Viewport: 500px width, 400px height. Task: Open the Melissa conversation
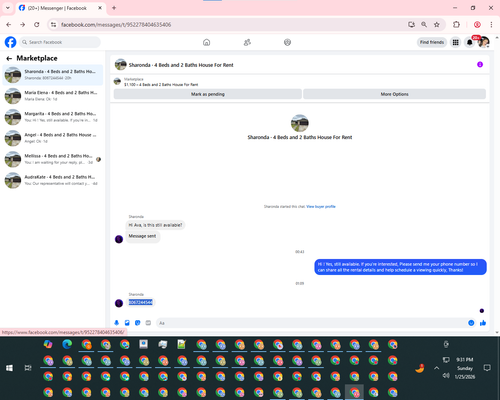pos(53,159)
